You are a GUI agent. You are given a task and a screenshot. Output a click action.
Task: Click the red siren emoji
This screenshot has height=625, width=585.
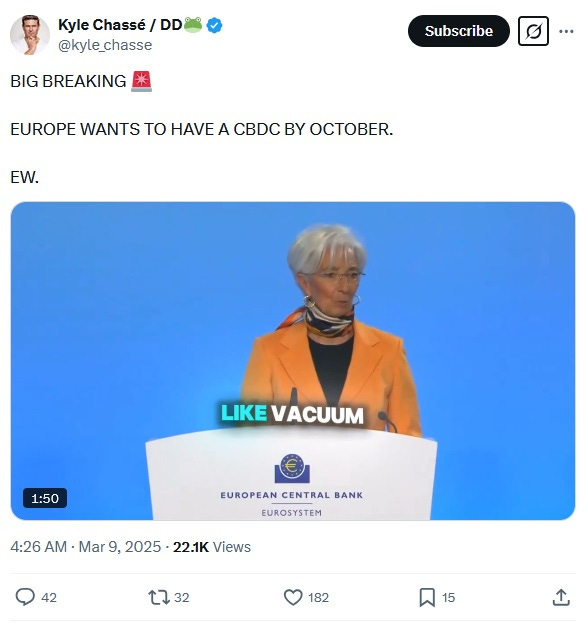pyautogui.click(x=141, y=81)
